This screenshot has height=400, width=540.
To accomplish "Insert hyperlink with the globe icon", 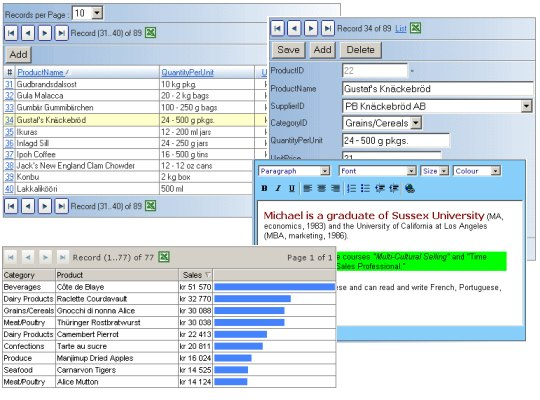I will pos(410,188).
